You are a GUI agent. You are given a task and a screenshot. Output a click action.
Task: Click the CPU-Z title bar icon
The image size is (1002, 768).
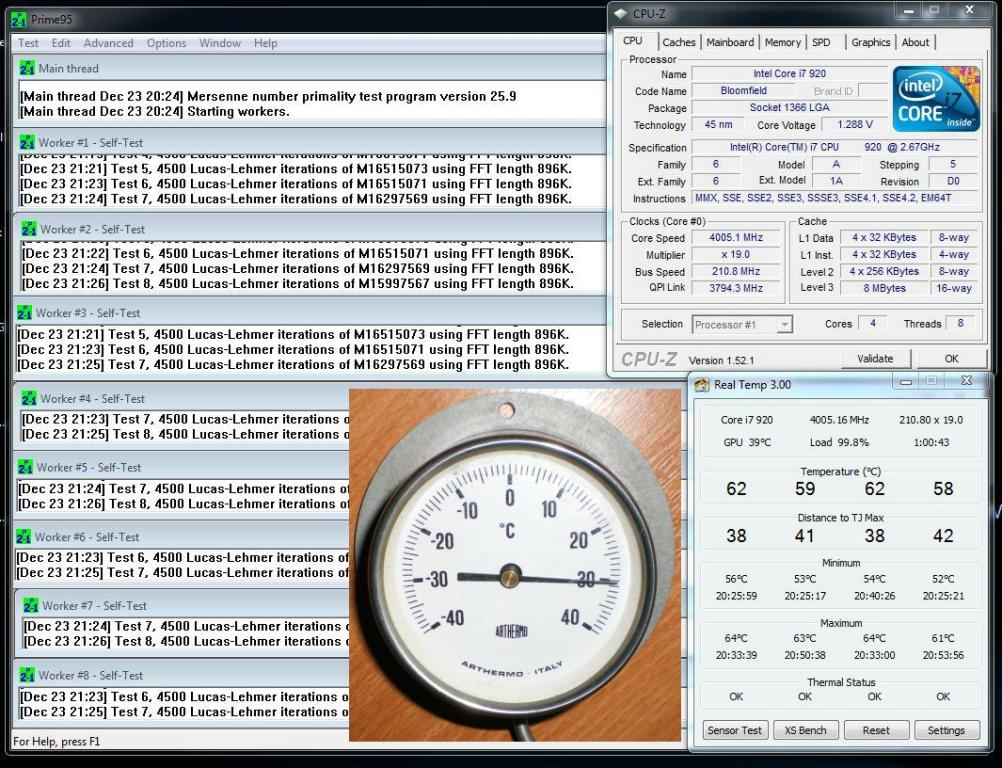pos(620,13)
